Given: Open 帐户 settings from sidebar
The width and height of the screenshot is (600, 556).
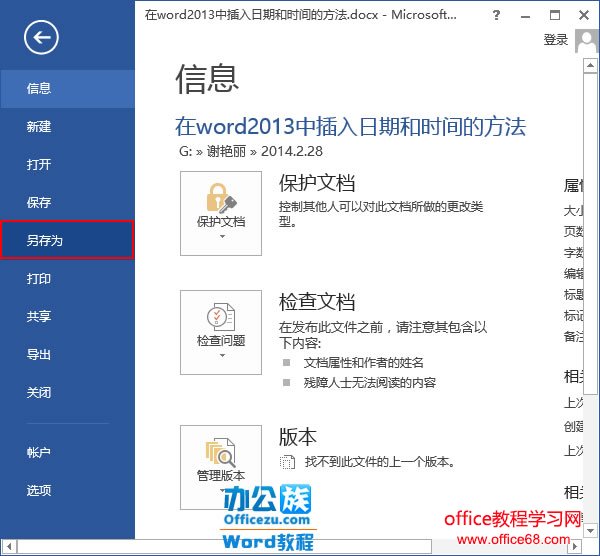Looking at the screenshot, I should [67, 453].
